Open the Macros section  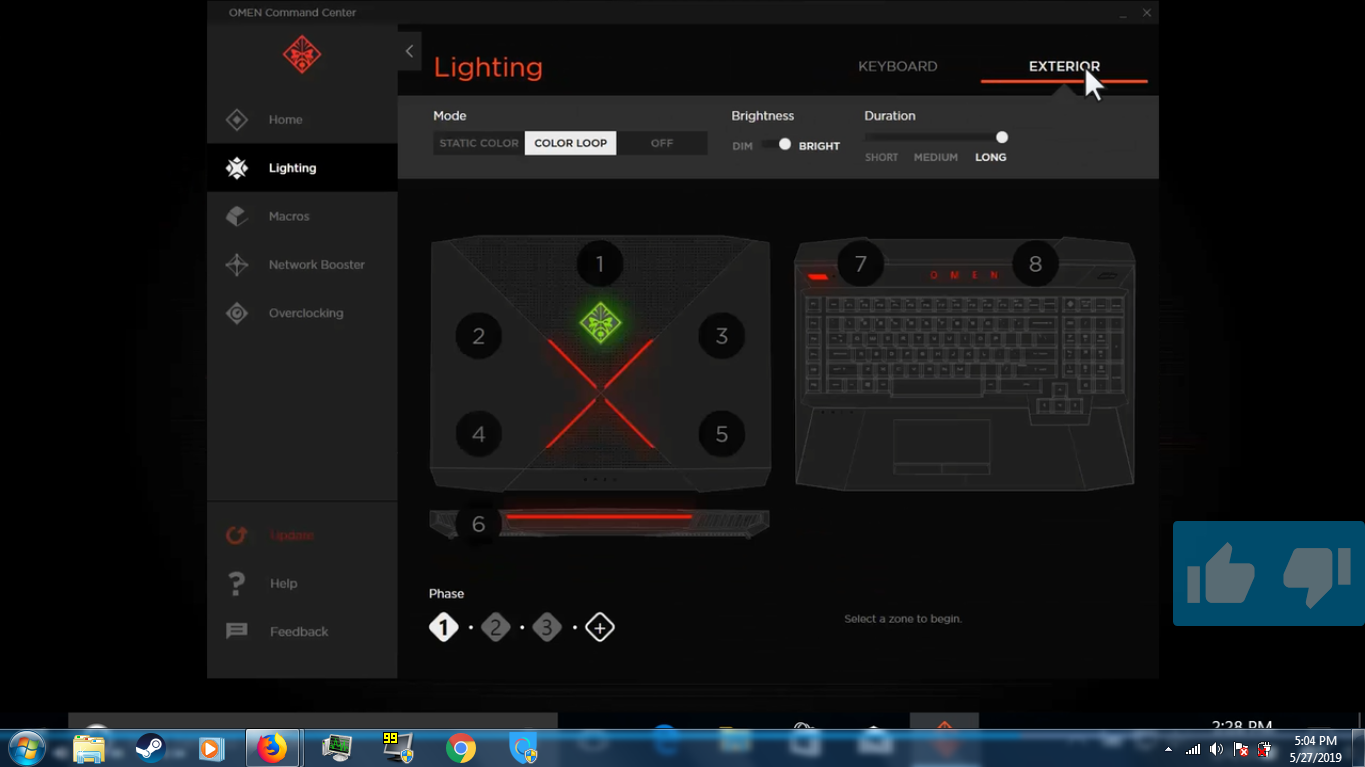coord(302,216)
